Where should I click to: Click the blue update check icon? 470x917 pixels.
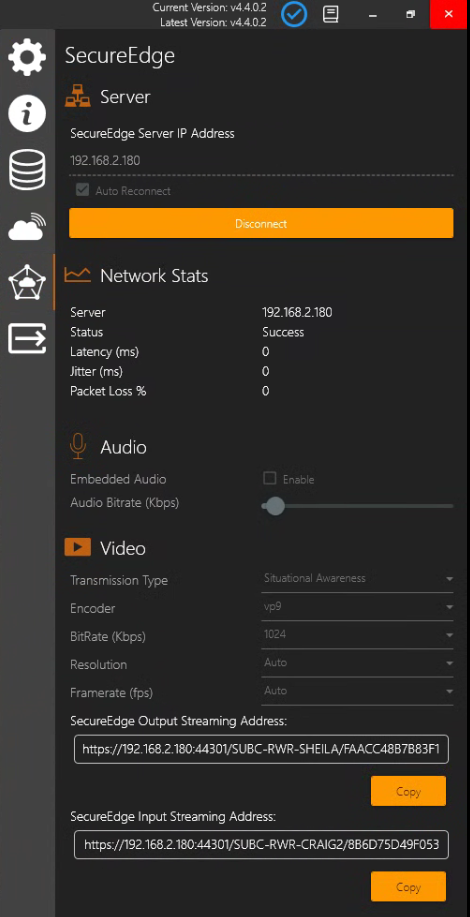pyautogui.click(x=294, y=14)
